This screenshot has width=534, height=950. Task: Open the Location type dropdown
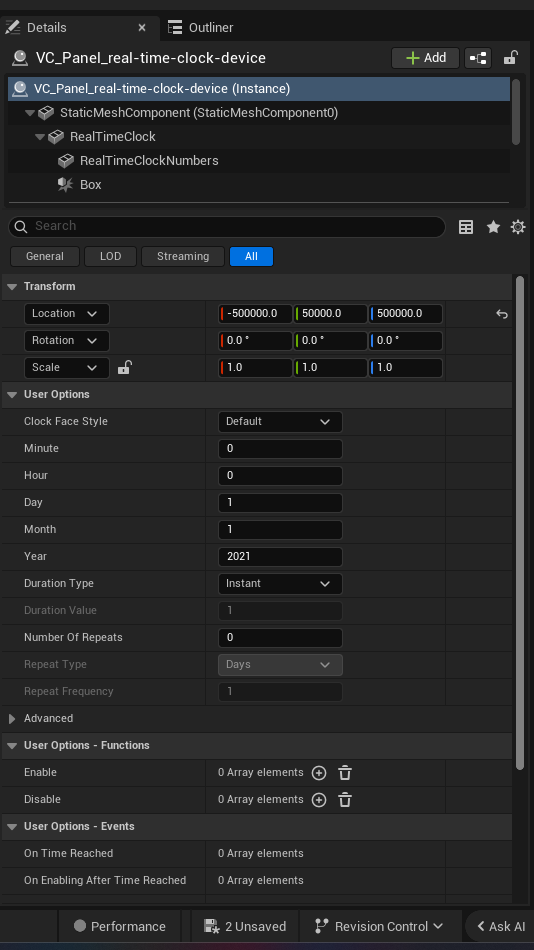pos(67,314)
